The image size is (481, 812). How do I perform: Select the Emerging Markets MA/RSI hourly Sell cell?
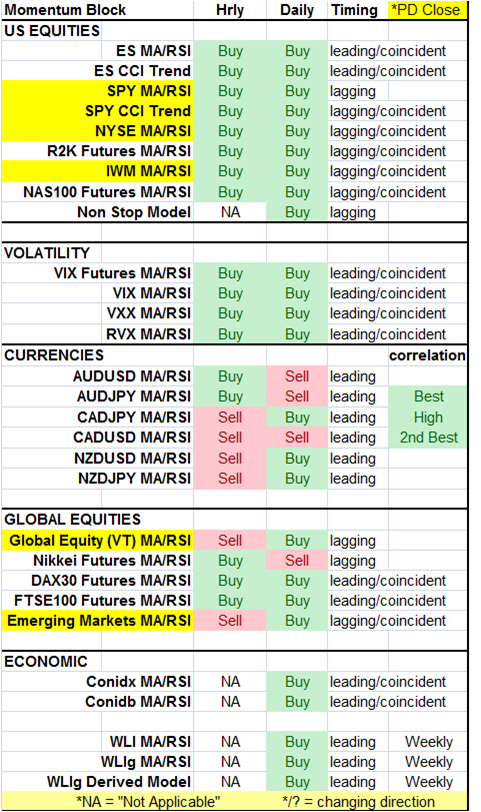tap(230, 621)
